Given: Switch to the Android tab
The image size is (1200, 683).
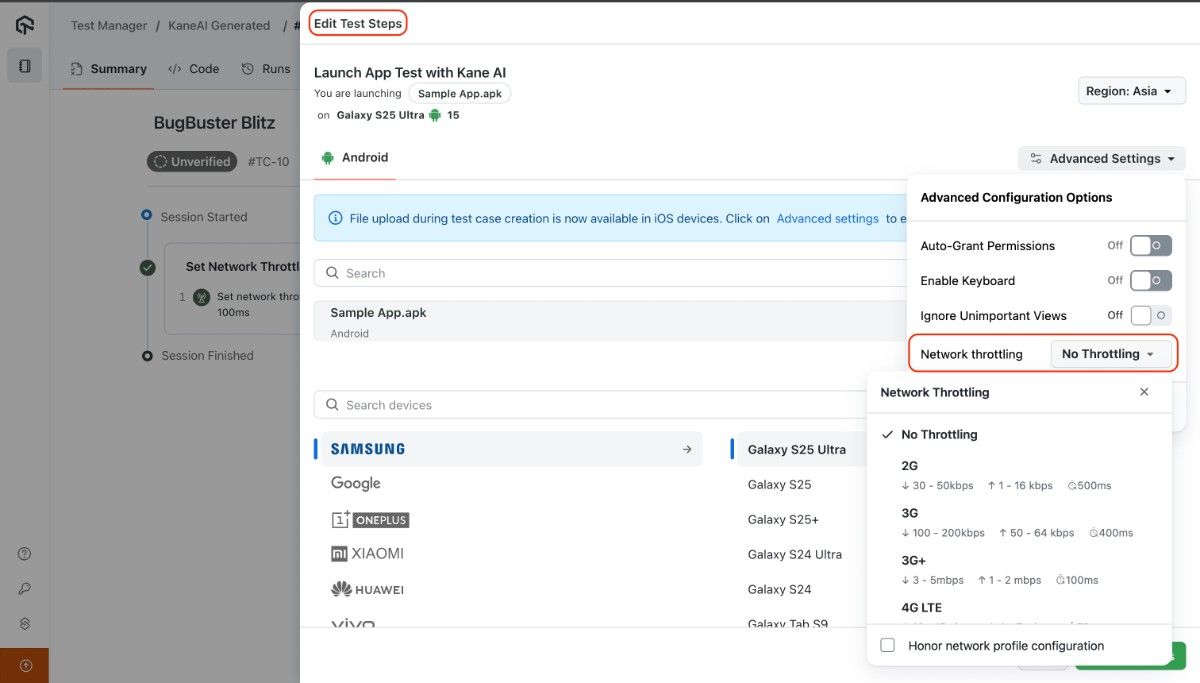Looking at the screenshot, I should (x=355, y=158).
